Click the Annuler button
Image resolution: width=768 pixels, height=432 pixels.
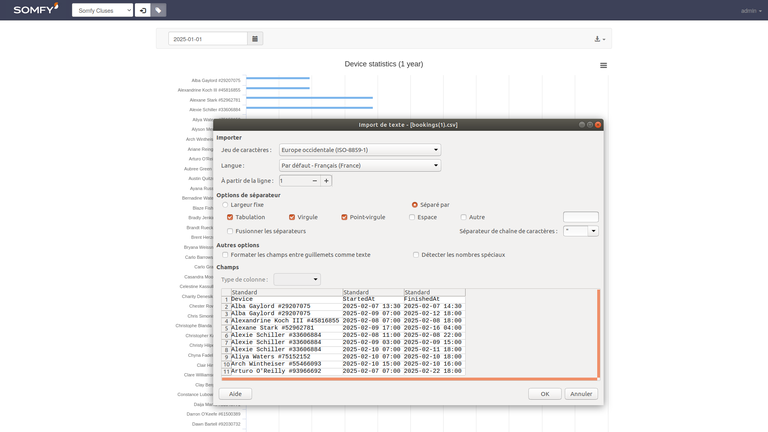pos(581,394)
